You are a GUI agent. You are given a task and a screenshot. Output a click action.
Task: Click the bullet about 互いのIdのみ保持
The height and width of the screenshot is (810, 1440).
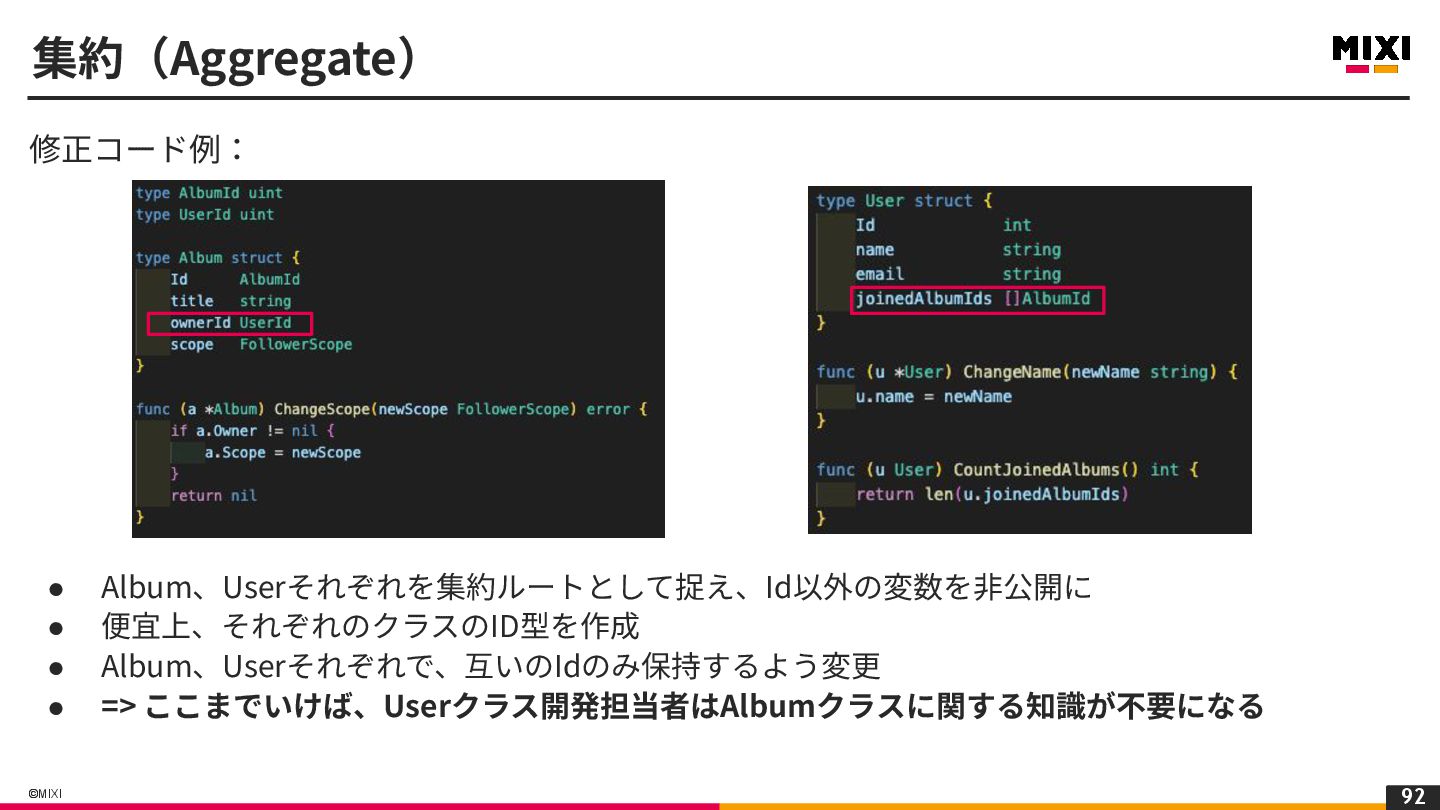click(490, 666)
